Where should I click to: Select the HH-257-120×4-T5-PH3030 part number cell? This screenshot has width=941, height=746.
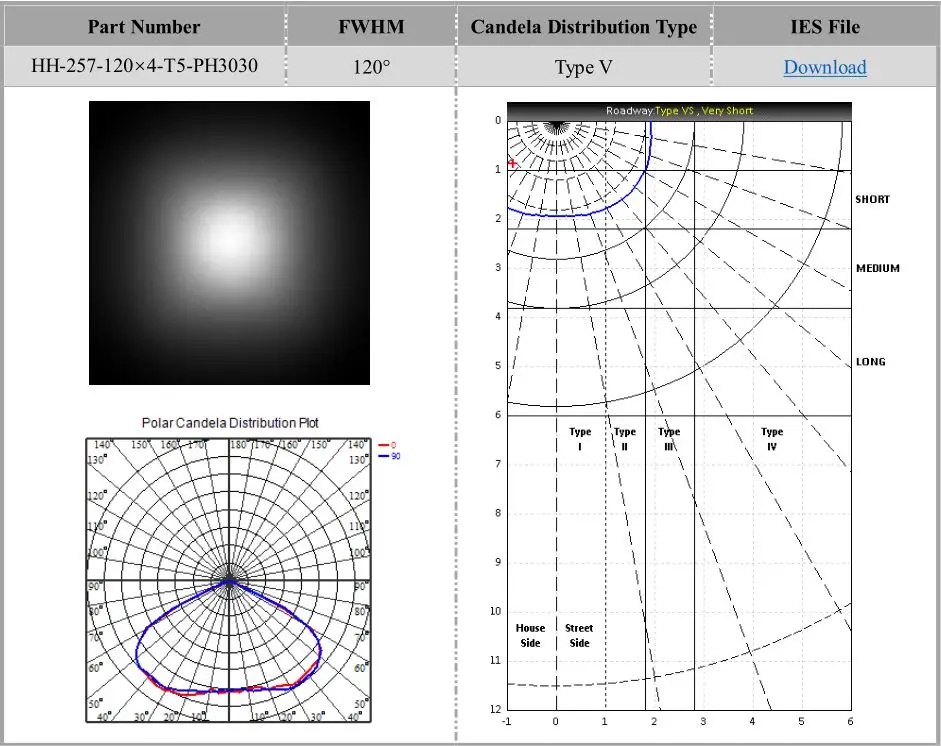coord(144,67)
